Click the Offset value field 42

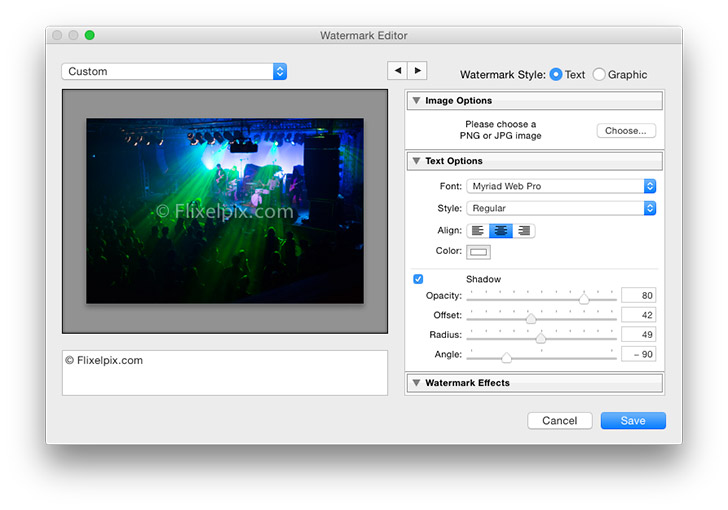point(638,315)
